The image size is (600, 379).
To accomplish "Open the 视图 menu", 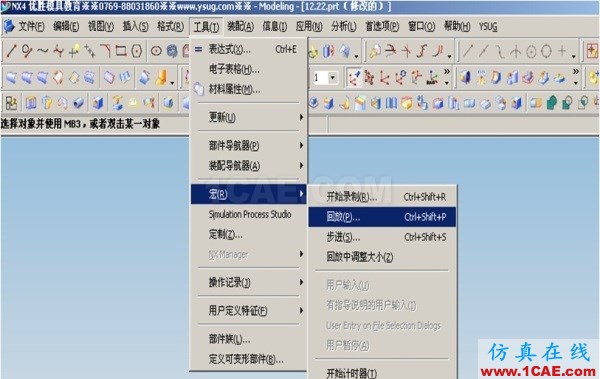I will (101, 26).
